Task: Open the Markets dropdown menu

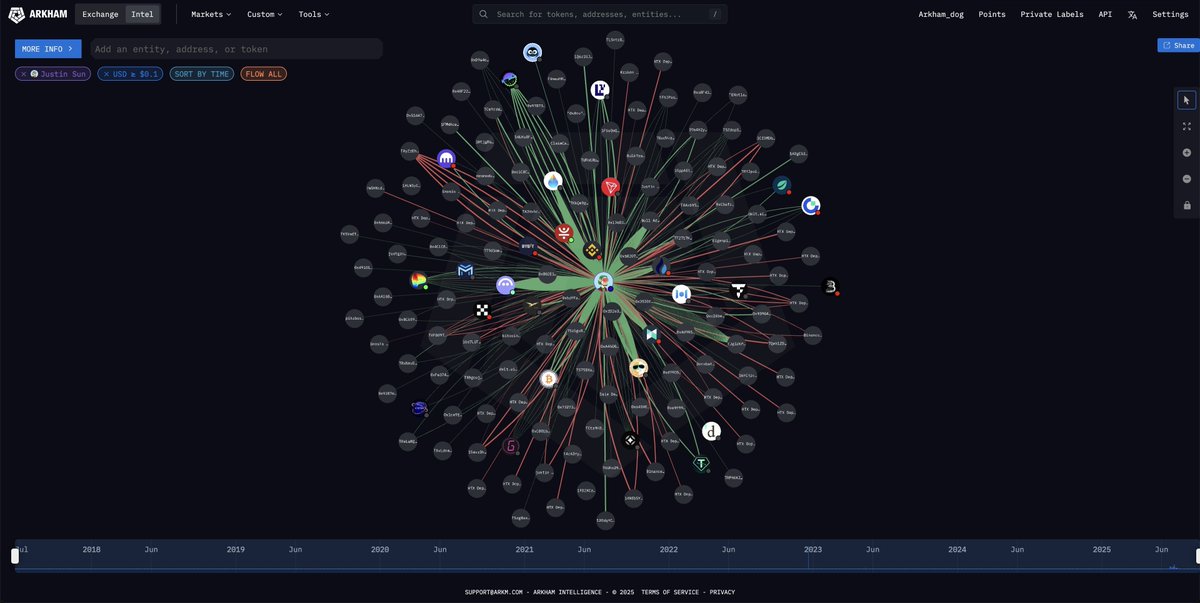Action: (x=211, y=14)
